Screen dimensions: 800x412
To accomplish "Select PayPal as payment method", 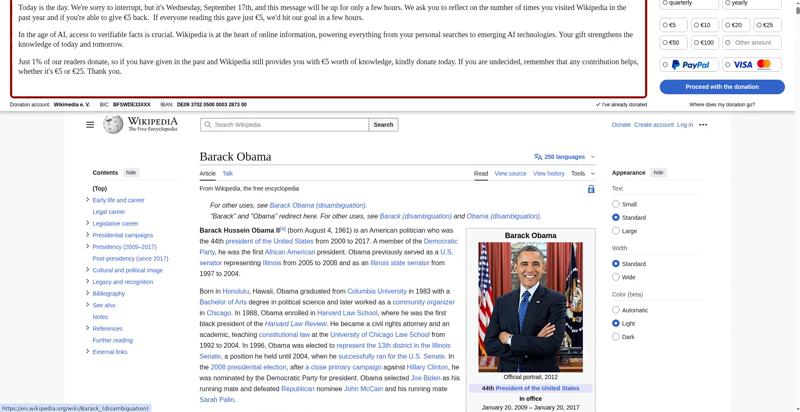I will coord(689,65).
